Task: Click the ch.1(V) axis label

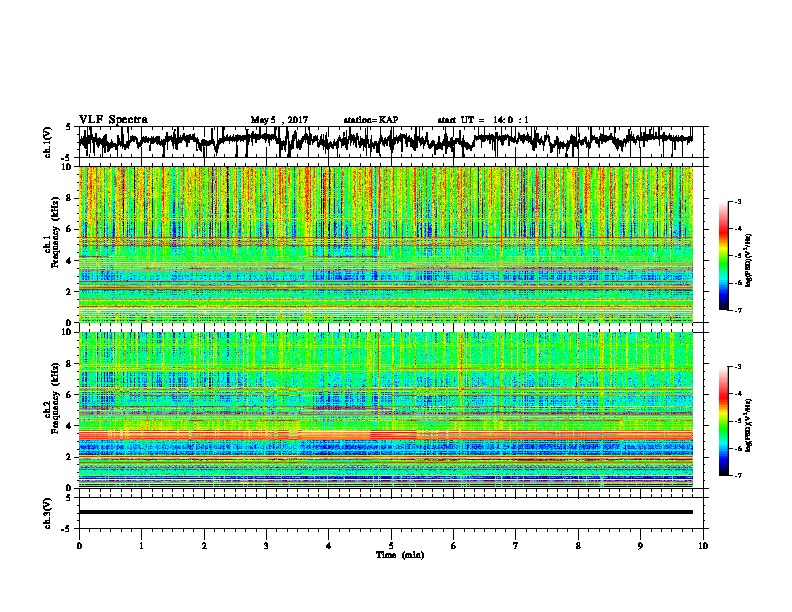Action: point(48,142)
